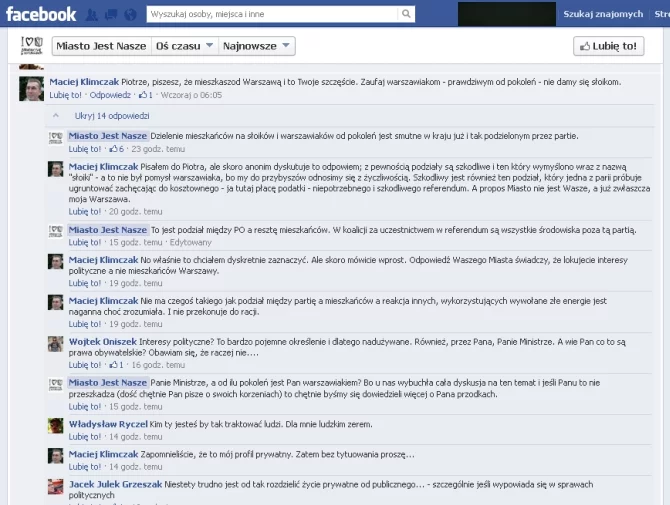Click Wojtek Oniszek's profile picture
This screenshot has width=670, height=505.
[x=57, y=343]
